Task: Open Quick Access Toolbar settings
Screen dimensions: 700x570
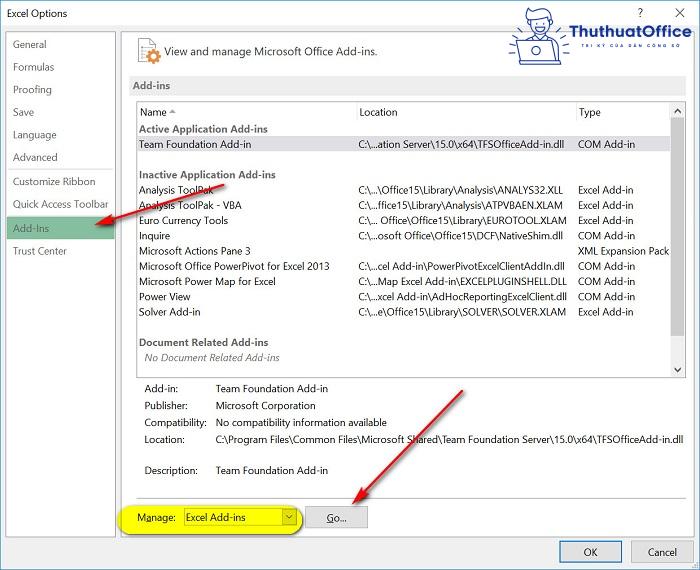Action: point(60,204)
